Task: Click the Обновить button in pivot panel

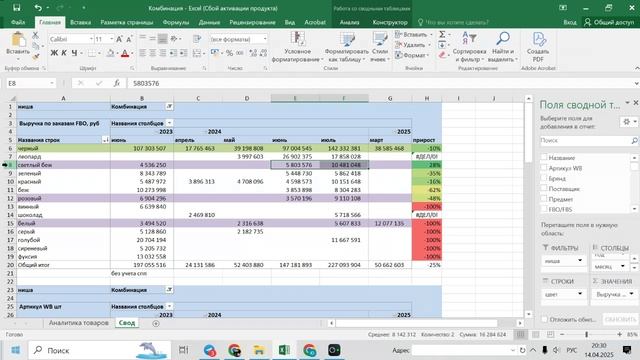Action: 620,319
